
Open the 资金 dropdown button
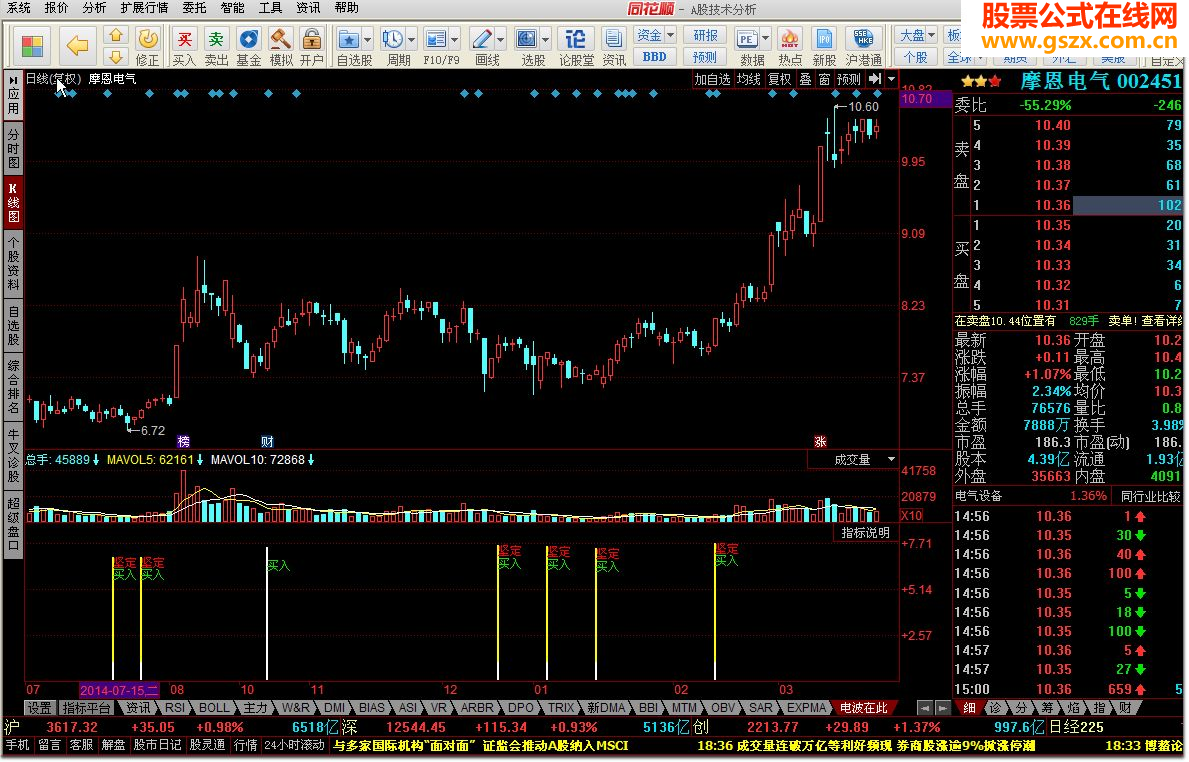click(654, 36)
